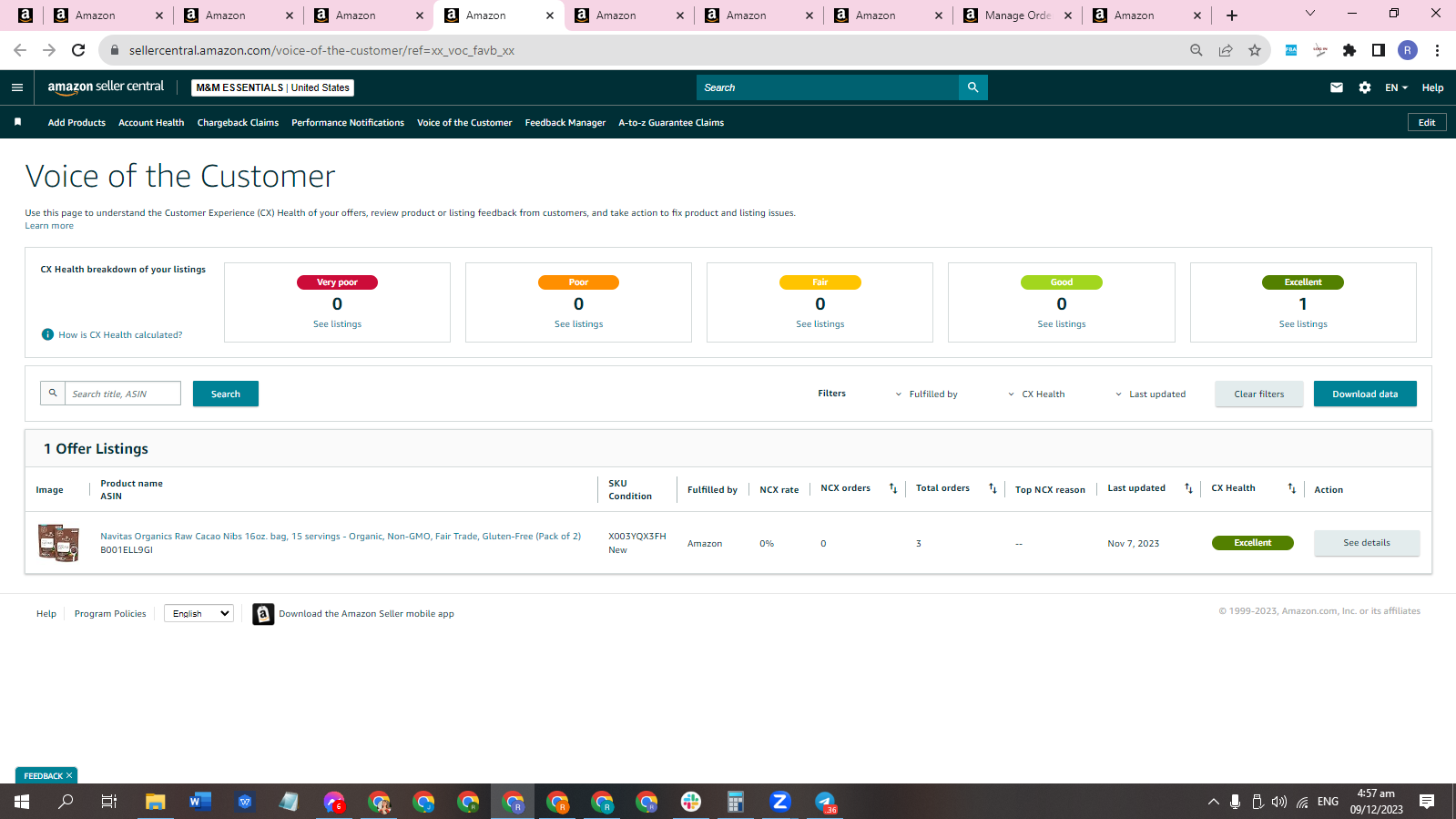This screenshot has height=819, width=1456.
Task: Go back in browser history
Action: click(x=20, y=50)
